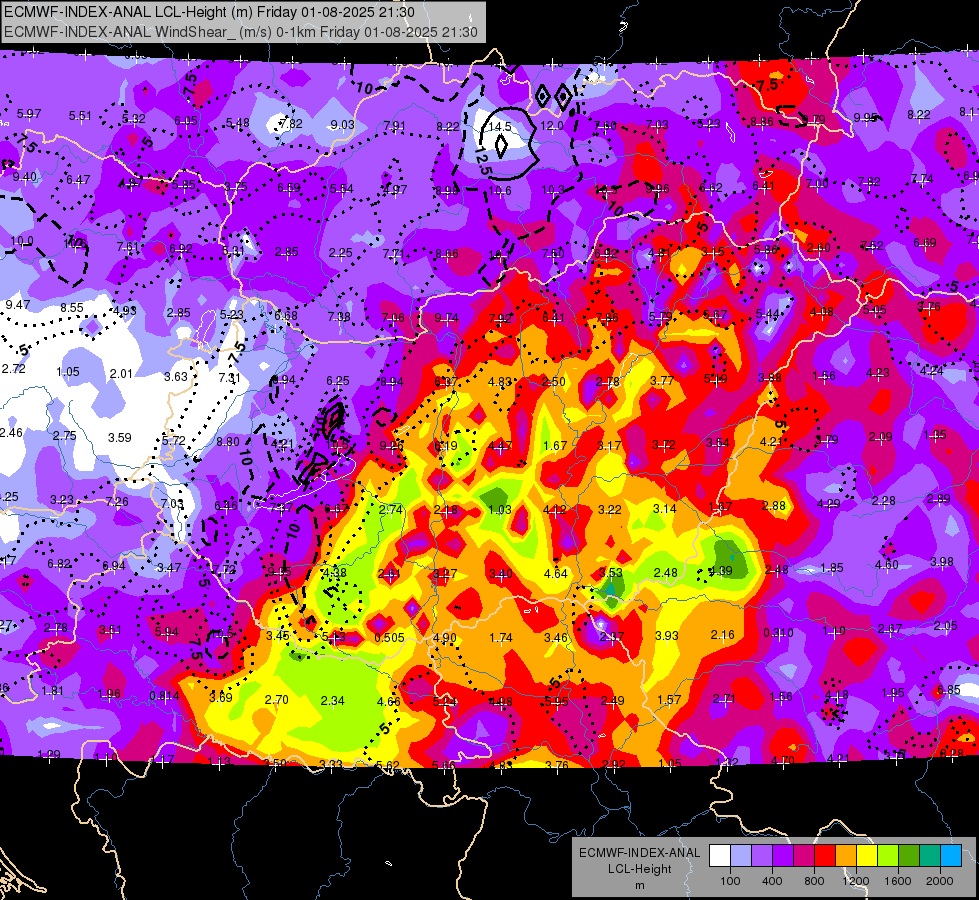Viewport: 979px width, 900px height.
Task: Click the 1.74 value label
Action: [501, 638]
